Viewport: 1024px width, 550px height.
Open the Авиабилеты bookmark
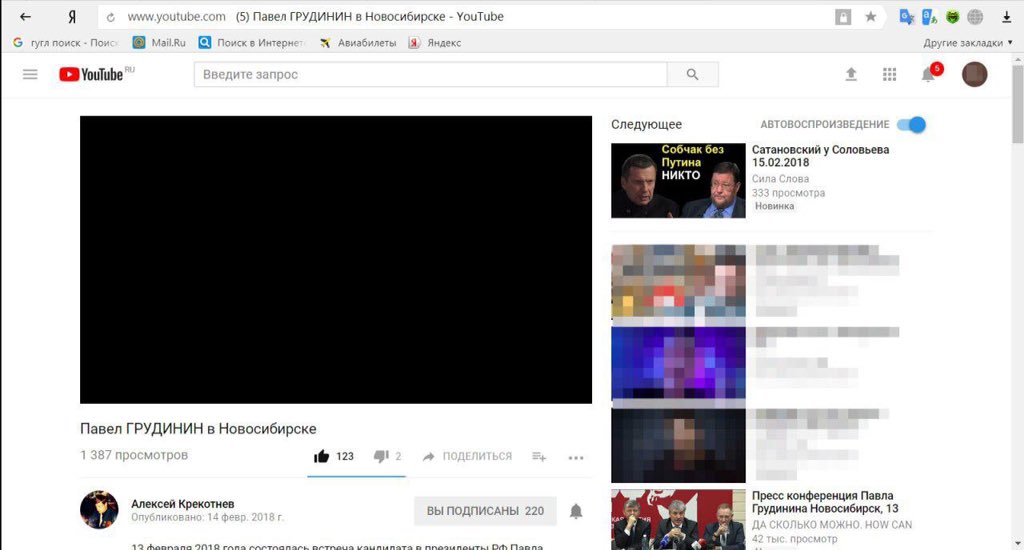358,43
